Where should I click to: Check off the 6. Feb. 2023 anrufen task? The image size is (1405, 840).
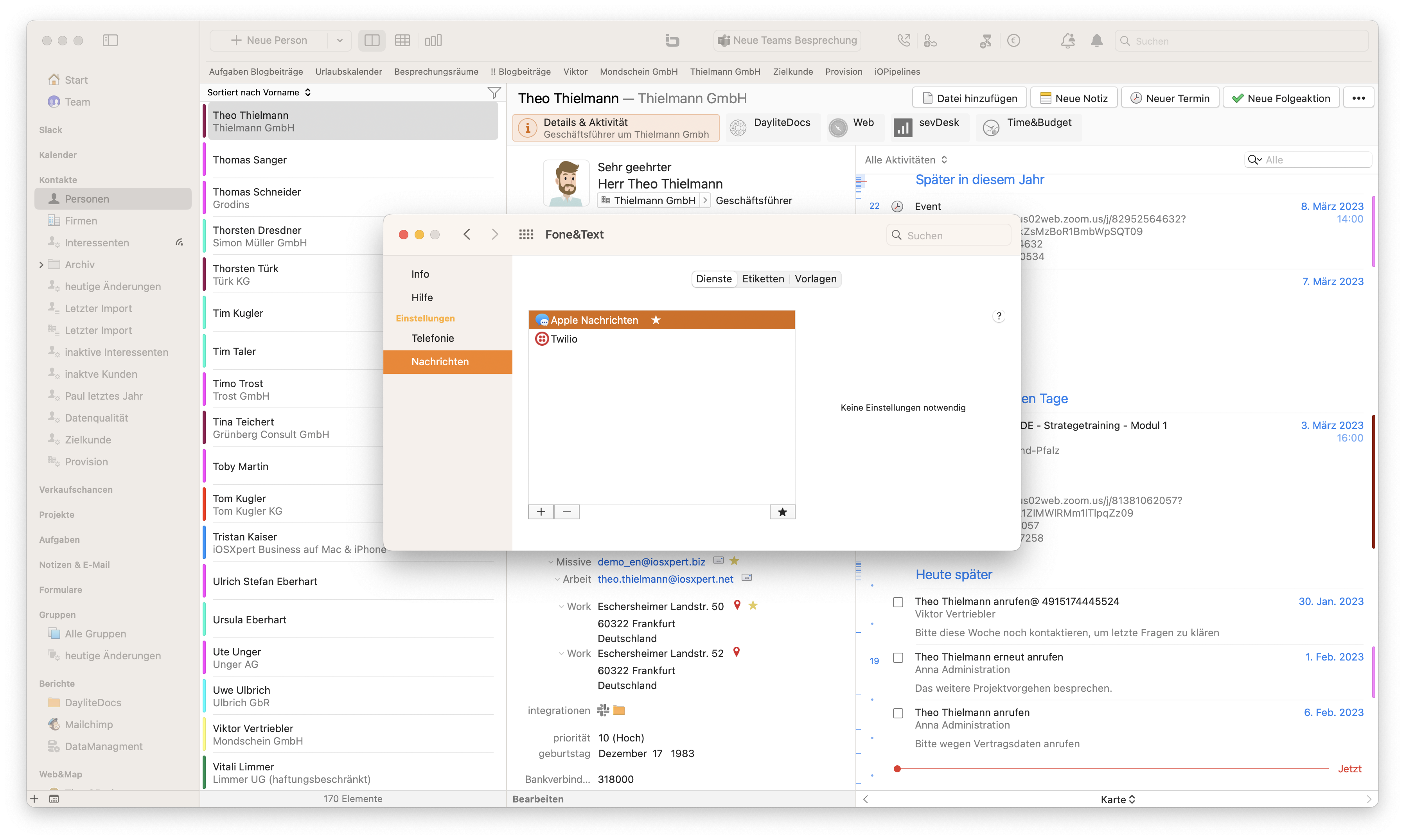898,713
